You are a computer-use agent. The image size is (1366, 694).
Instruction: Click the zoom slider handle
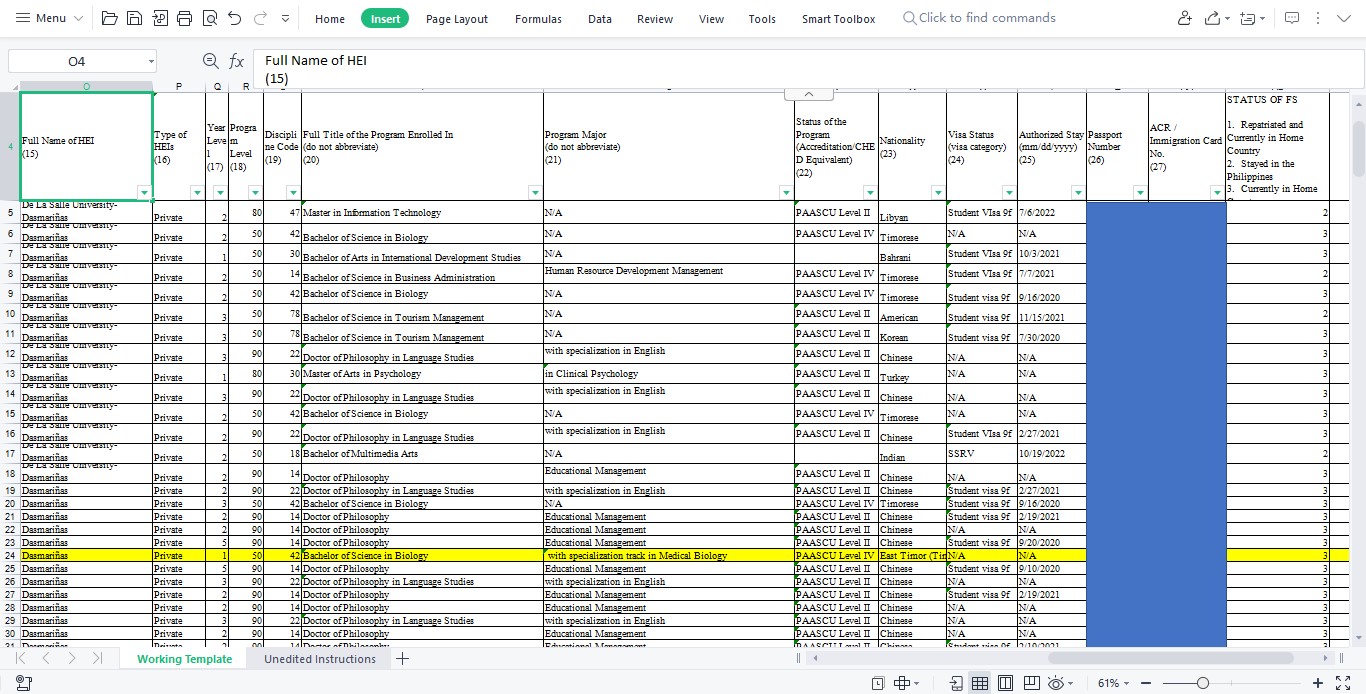[x=1202, y=683]
